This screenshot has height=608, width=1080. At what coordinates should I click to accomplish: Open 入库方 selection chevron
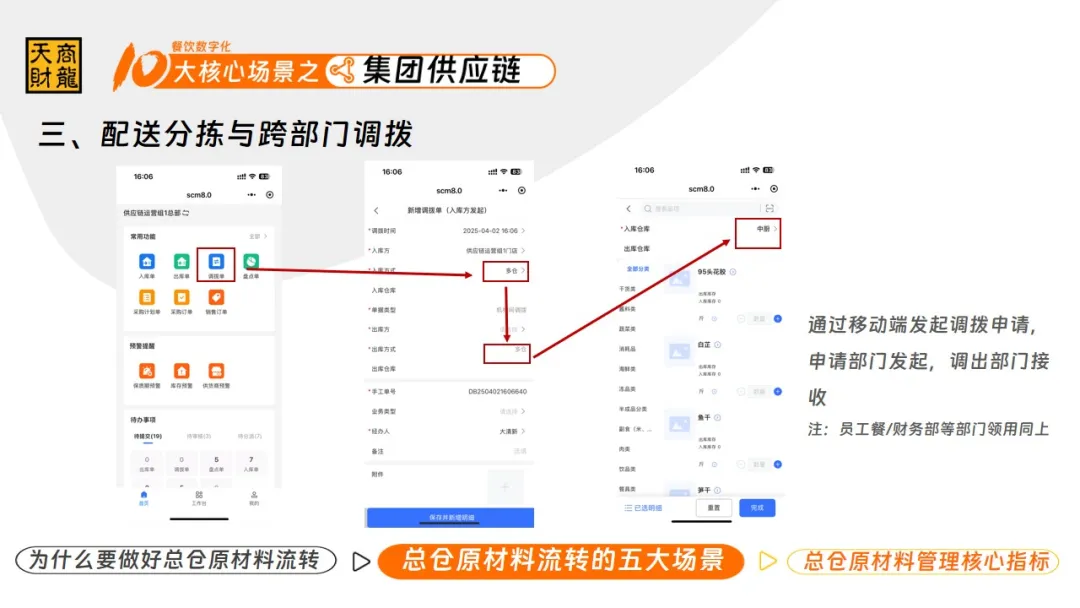(523, 251)
